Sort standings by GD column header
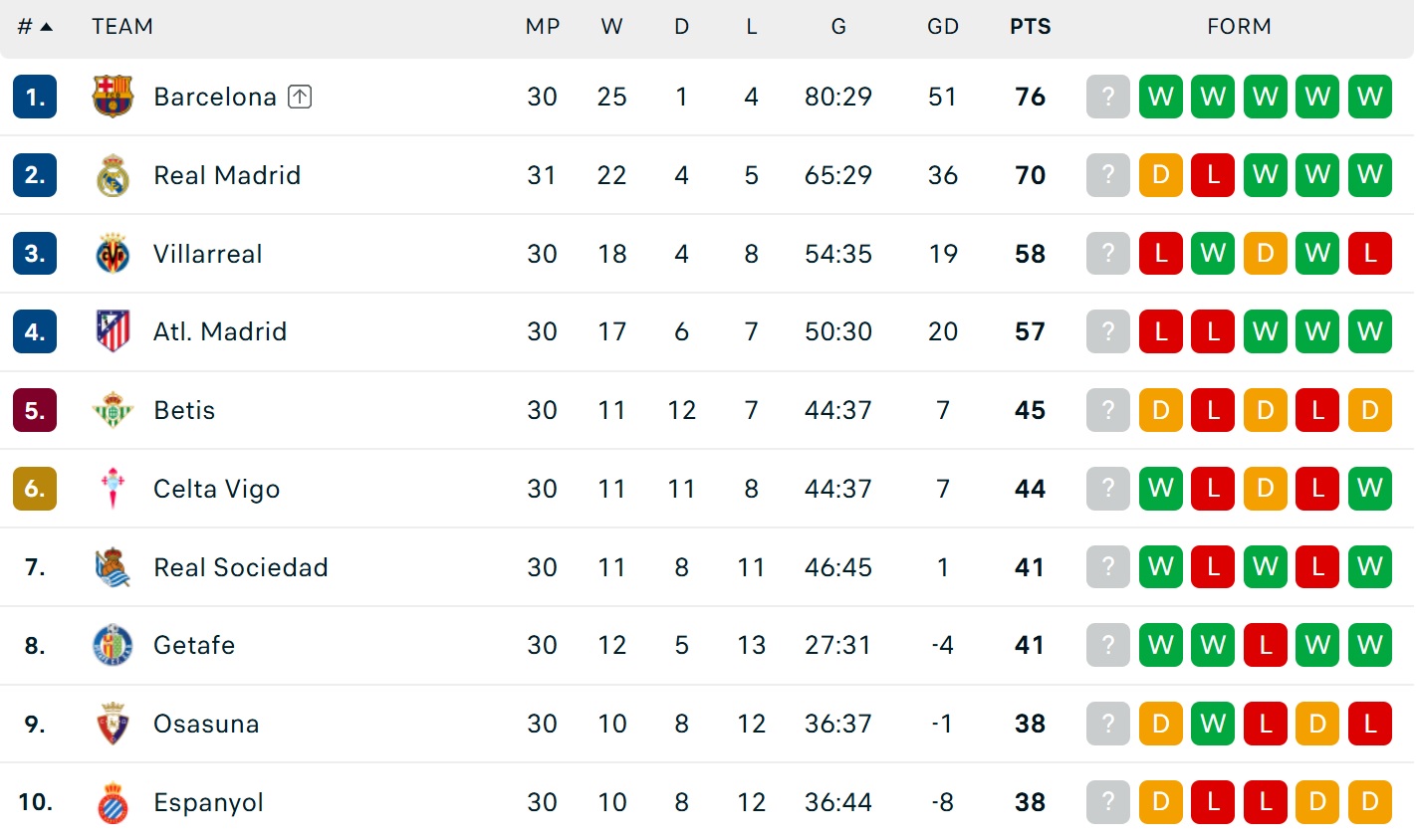The image size is (1416, 840). point(943,27)
